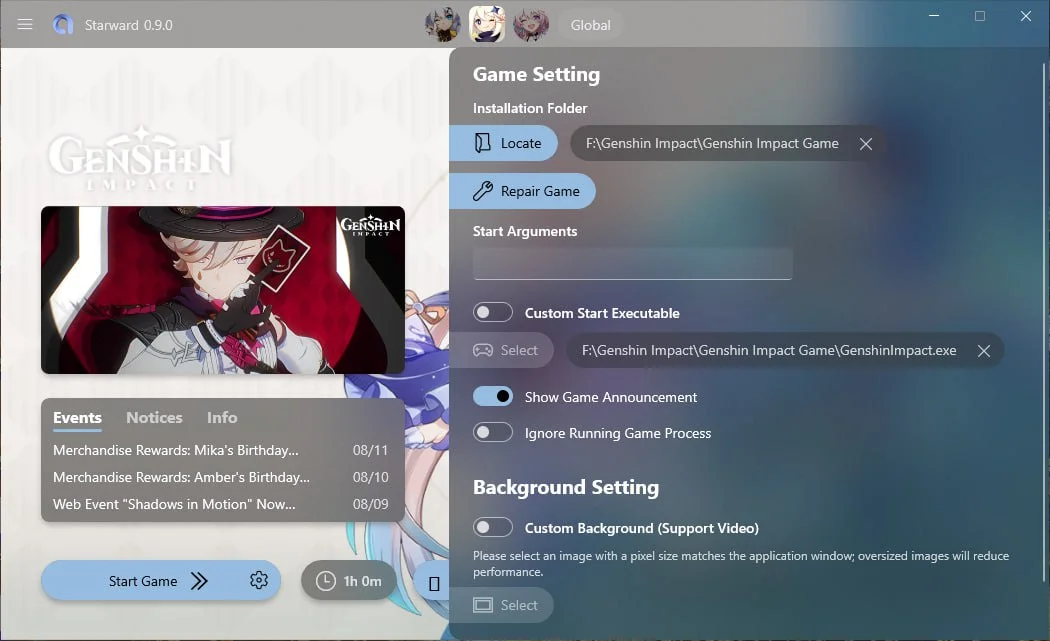This screenshot has height=641, width=1050.
Task: Open the Global server region selector
Action: (x=590, y=25)
